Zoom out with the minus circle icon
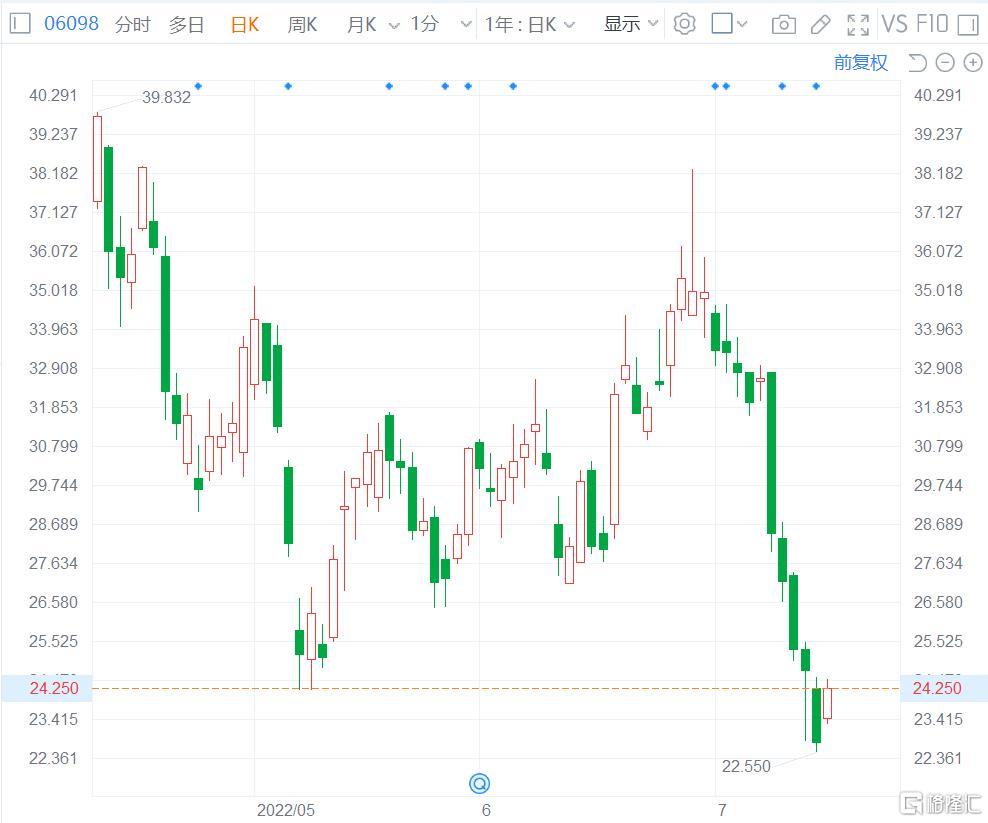Viewport: 988px width, 823px height. tap(945, 62)
